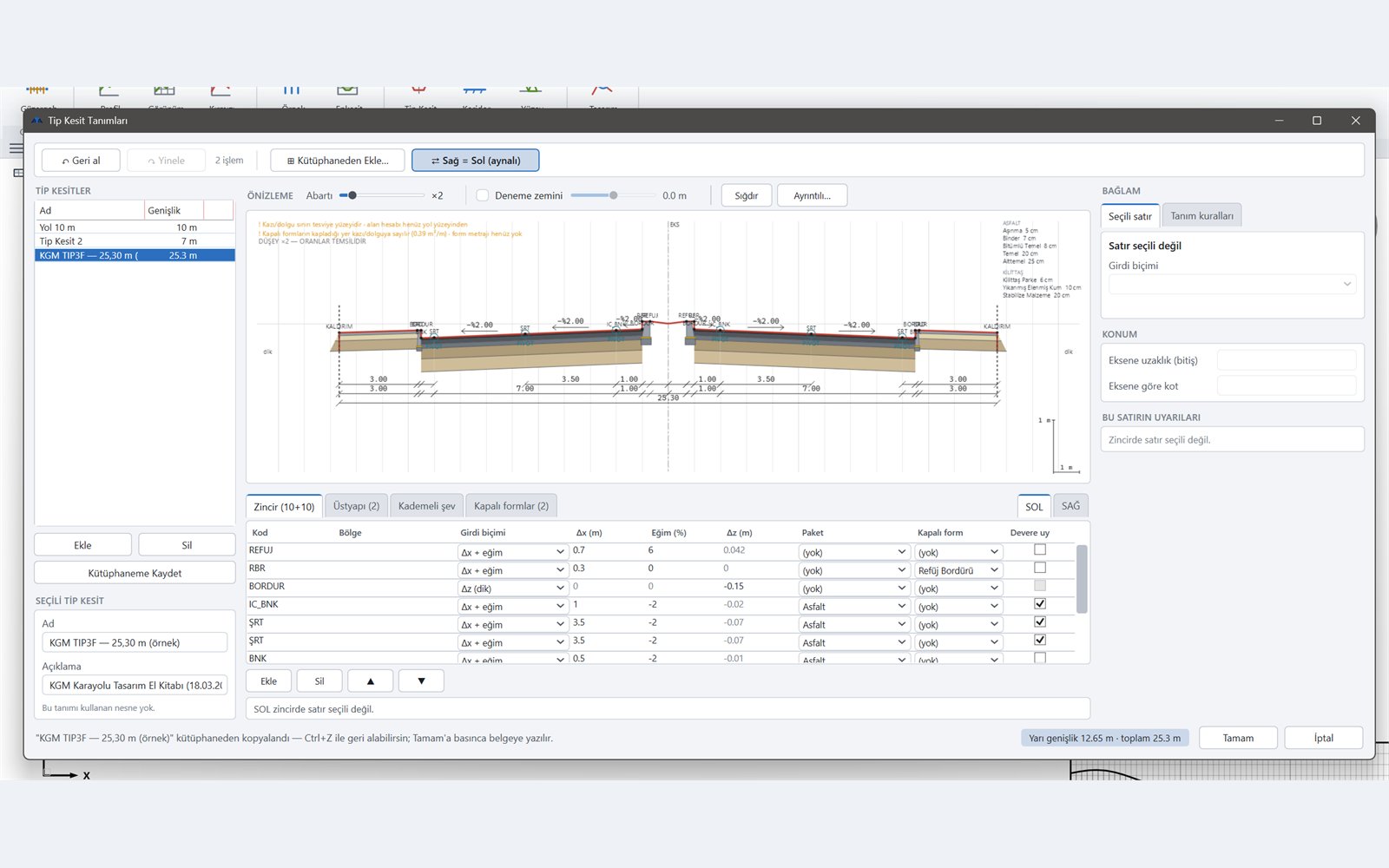
Task: Open the Kapalı formlar (2) tab
Action: click(511, 506)
